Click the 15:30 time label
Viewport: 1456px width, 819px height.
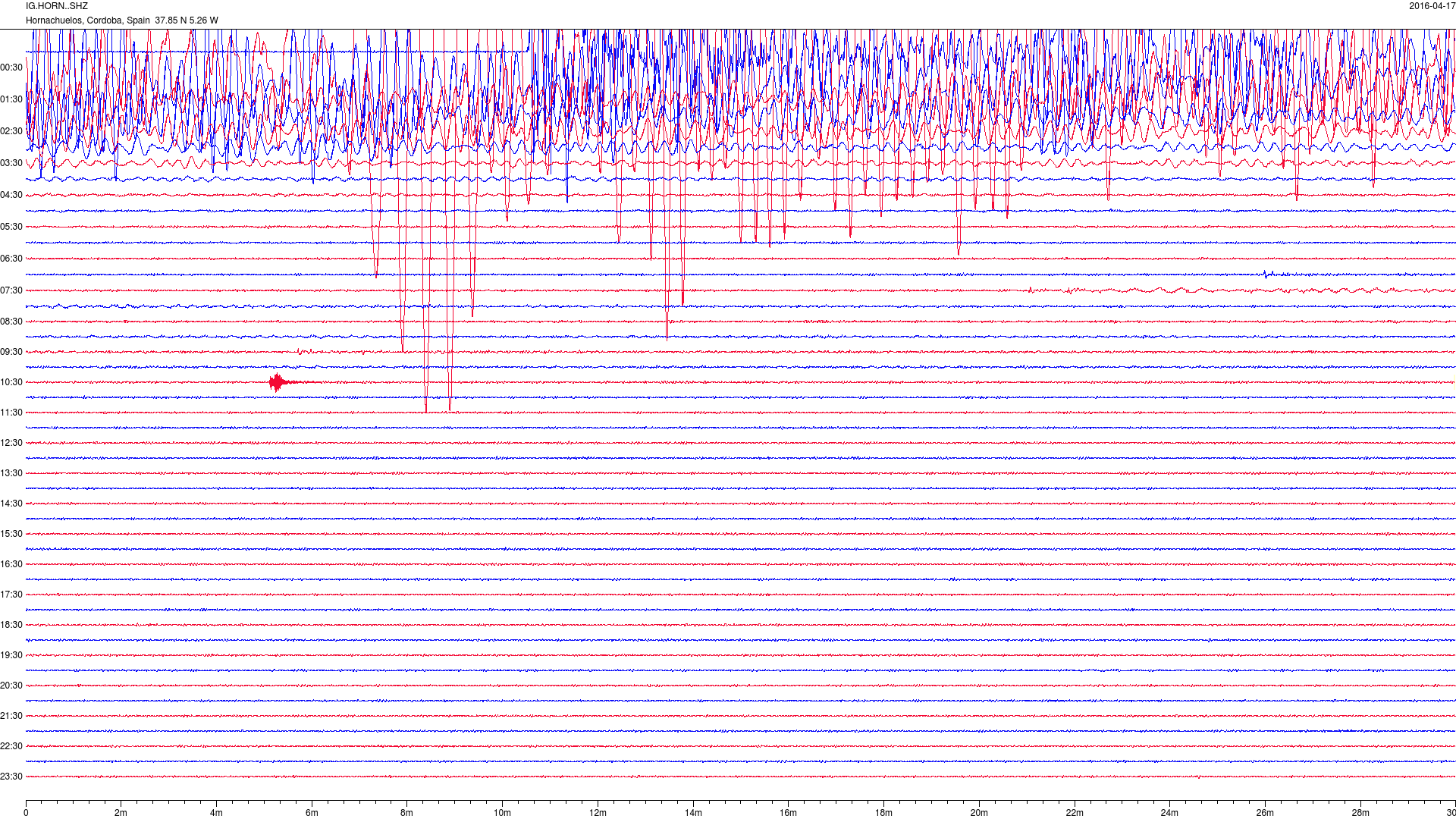(x=11, y=534)
